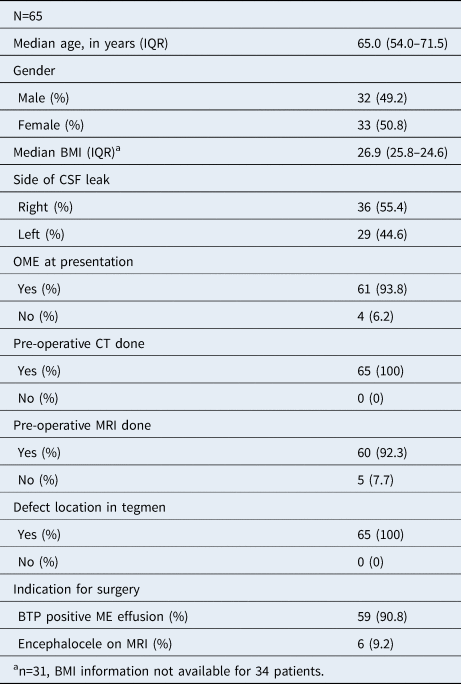Select the Indication for surgery heading
The height and width of the screenshot is (684, 461).
coord(76,589)
